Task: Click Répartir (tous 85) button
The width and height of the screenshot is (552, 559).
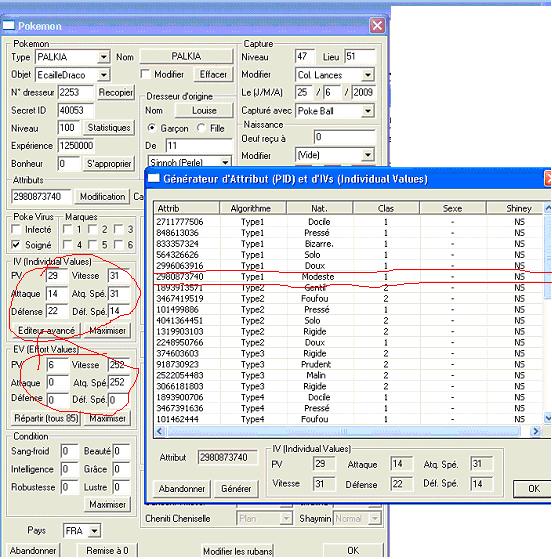Action: [x=46, y=418]
